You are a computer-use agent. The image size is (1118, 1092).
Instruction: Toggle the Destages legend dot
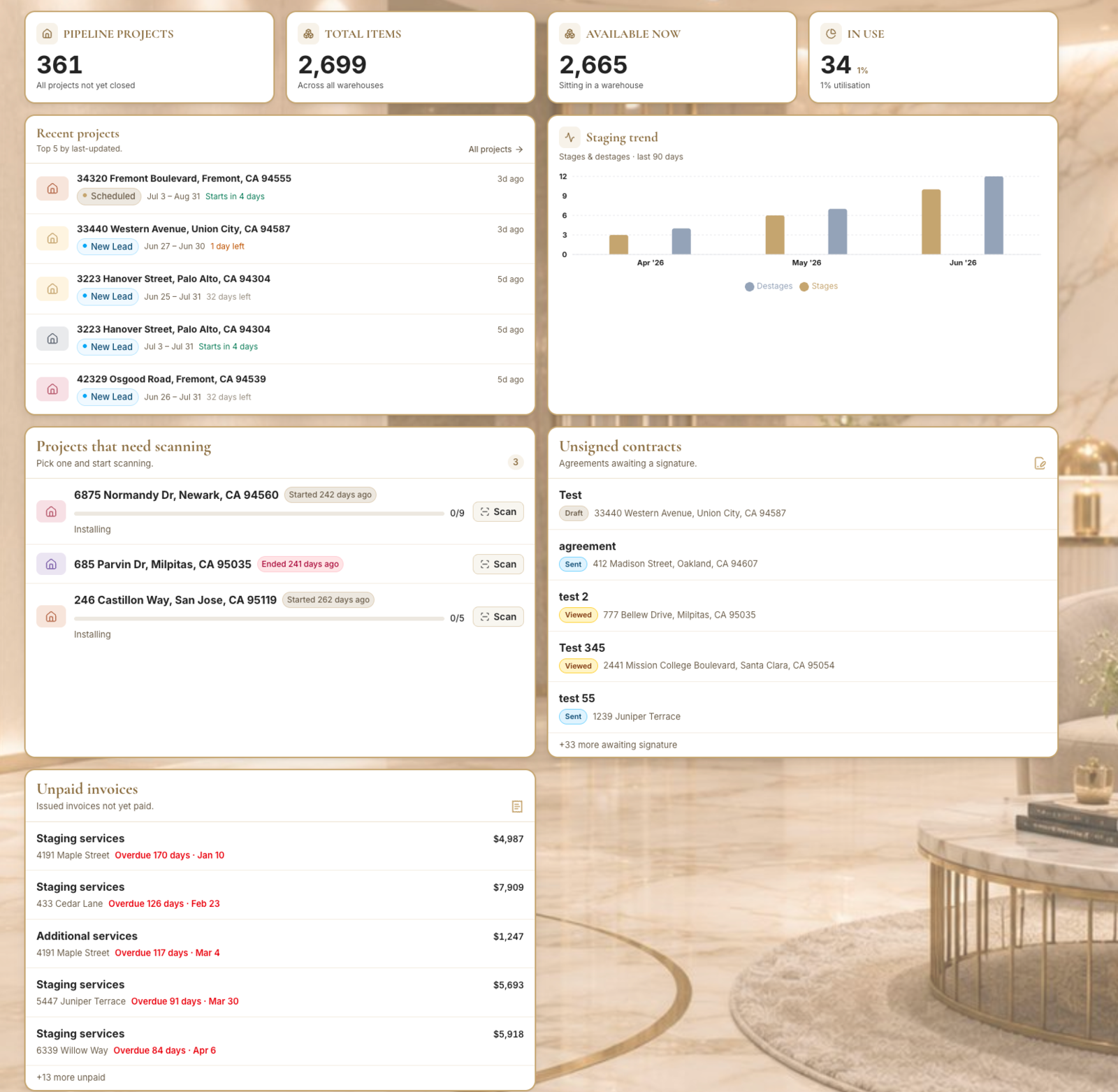point(749,286)
